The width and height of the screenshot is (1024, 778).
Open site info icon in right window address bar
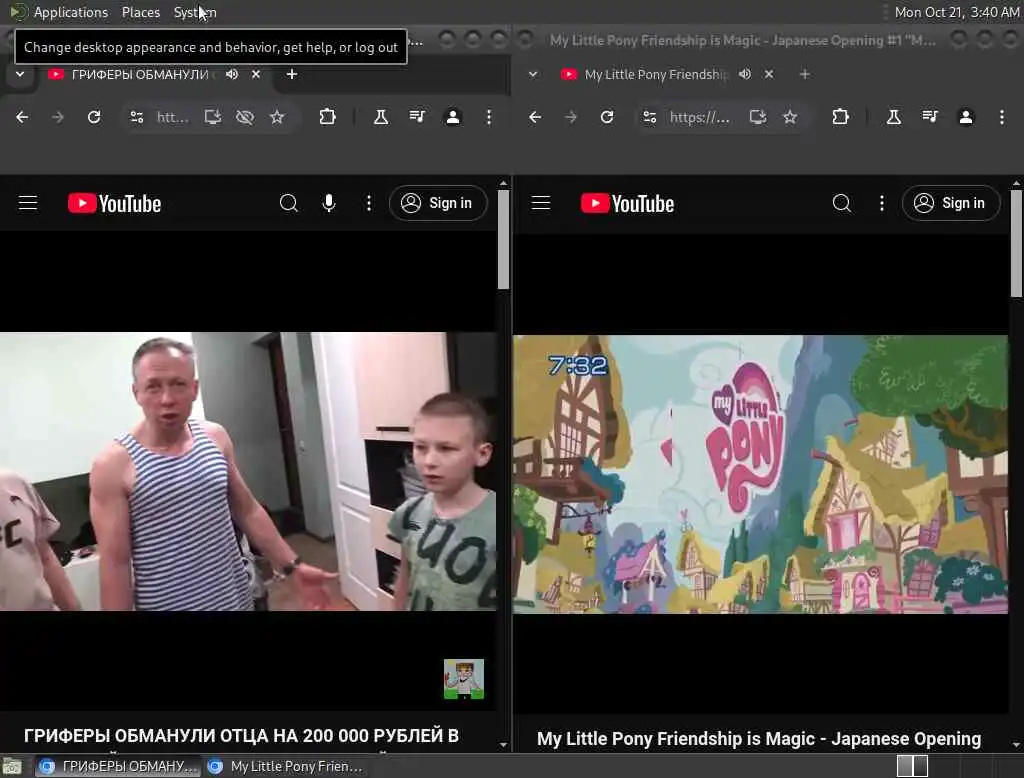pos(650,117)
